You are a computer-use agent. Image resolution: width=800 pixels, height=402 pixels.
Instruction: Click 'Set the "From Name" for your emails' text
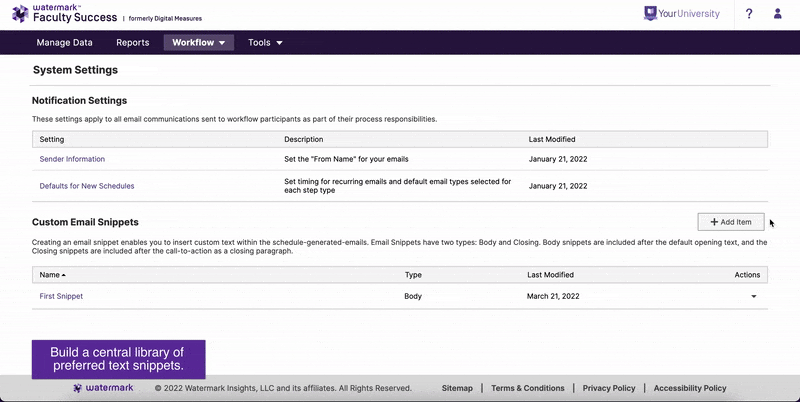346,159
